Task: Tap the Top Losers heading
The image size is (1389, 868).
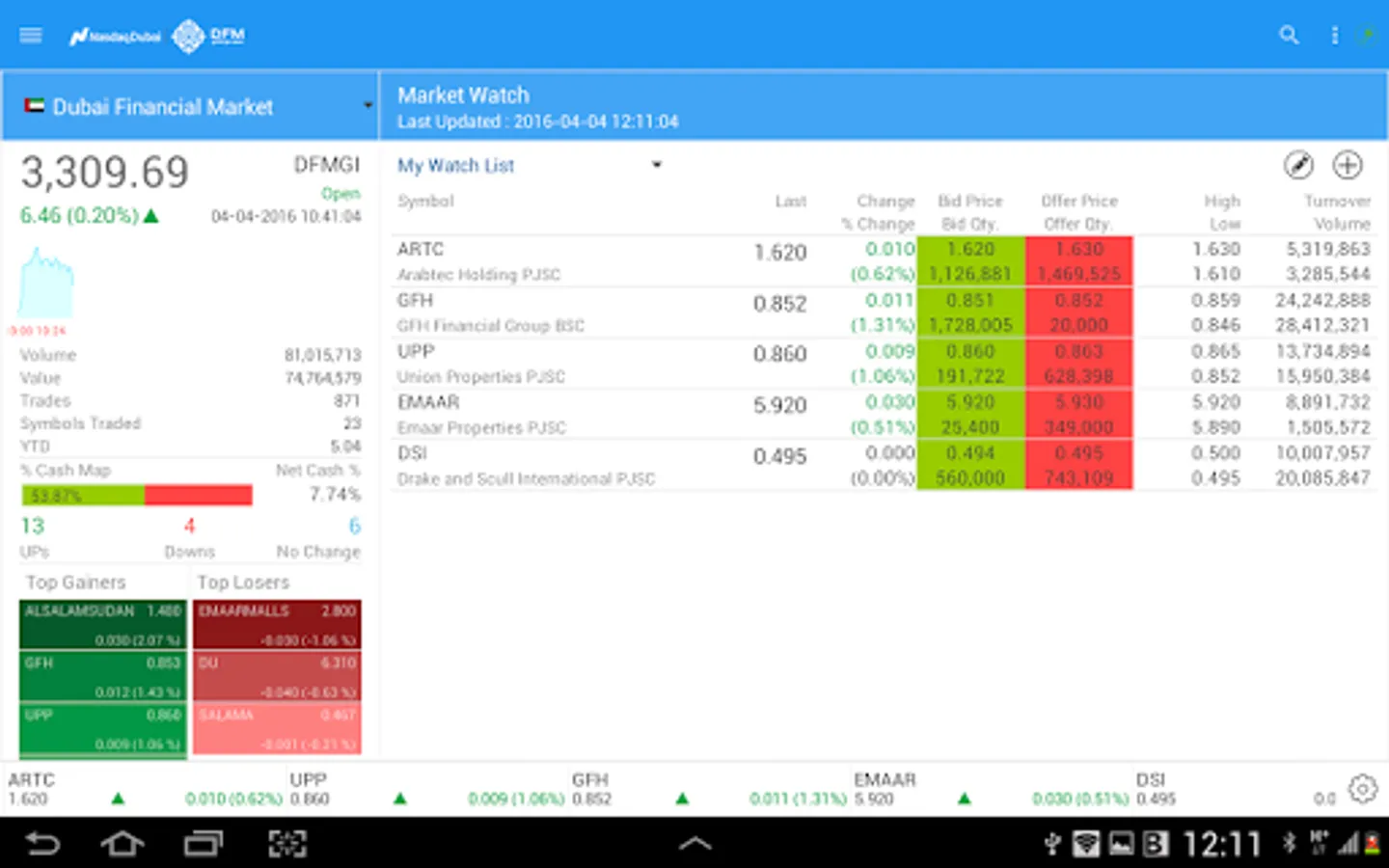Action: (x=243, y=583)
